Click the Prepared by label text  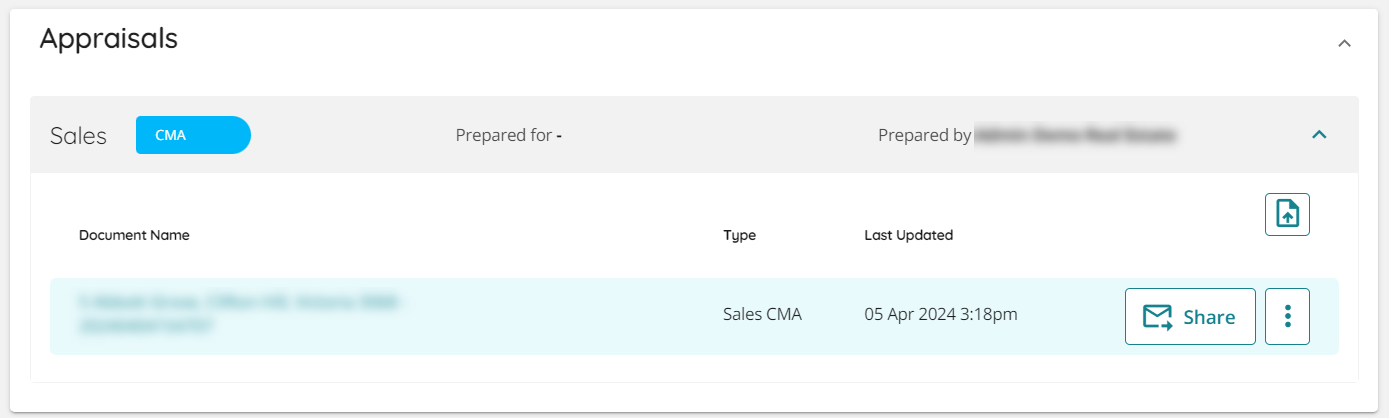point(924,135)
